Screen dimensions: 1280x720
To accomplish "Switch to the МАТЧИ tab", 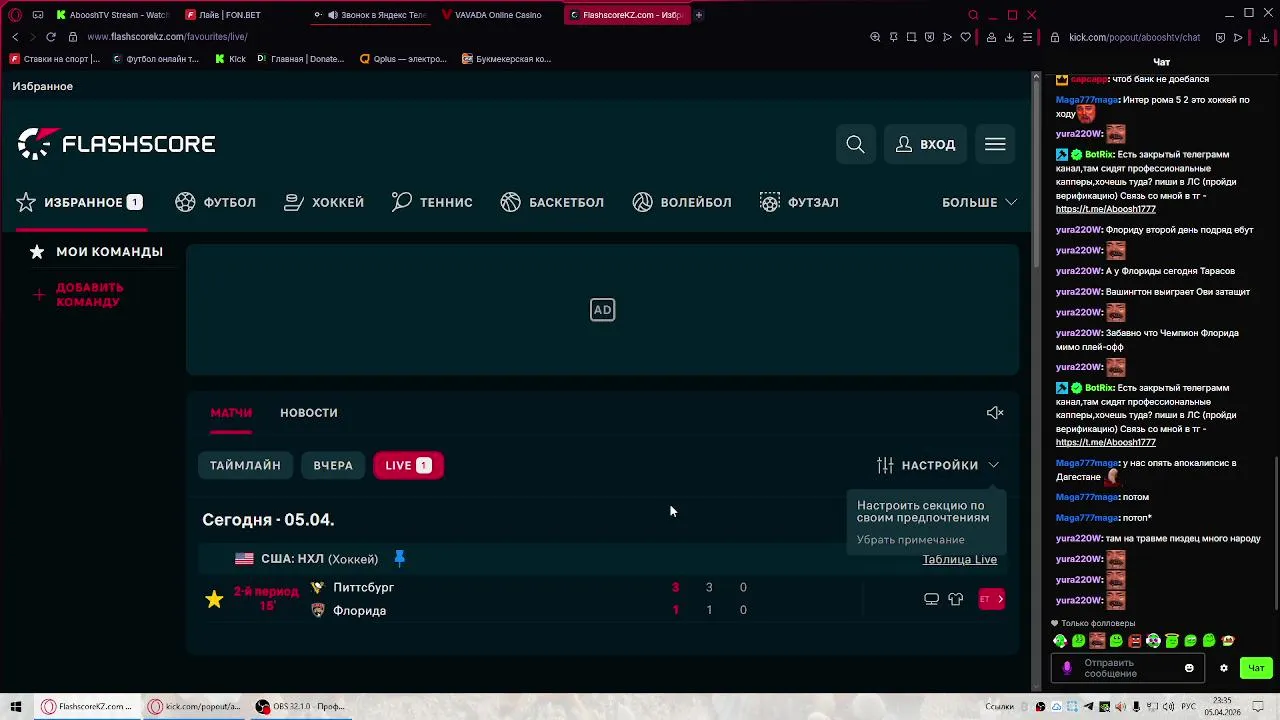I will point(231,413).
